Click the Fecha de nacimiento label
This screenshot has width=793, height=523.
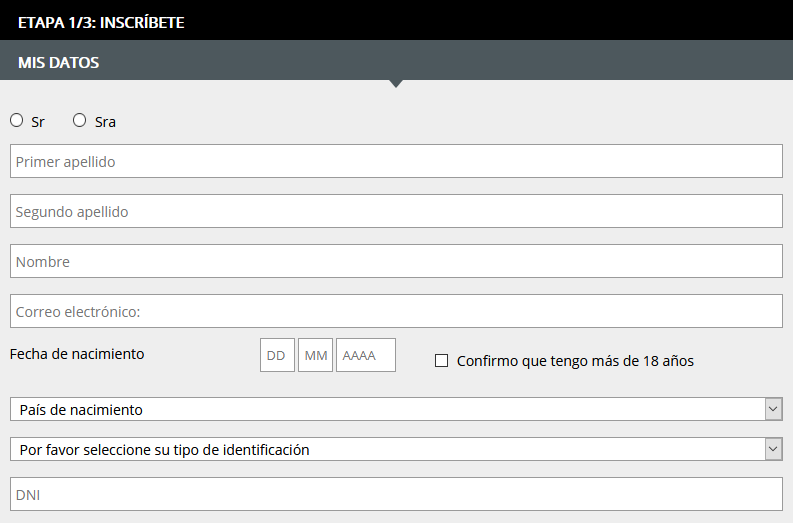pyautogui.click(x=77, y=354)
